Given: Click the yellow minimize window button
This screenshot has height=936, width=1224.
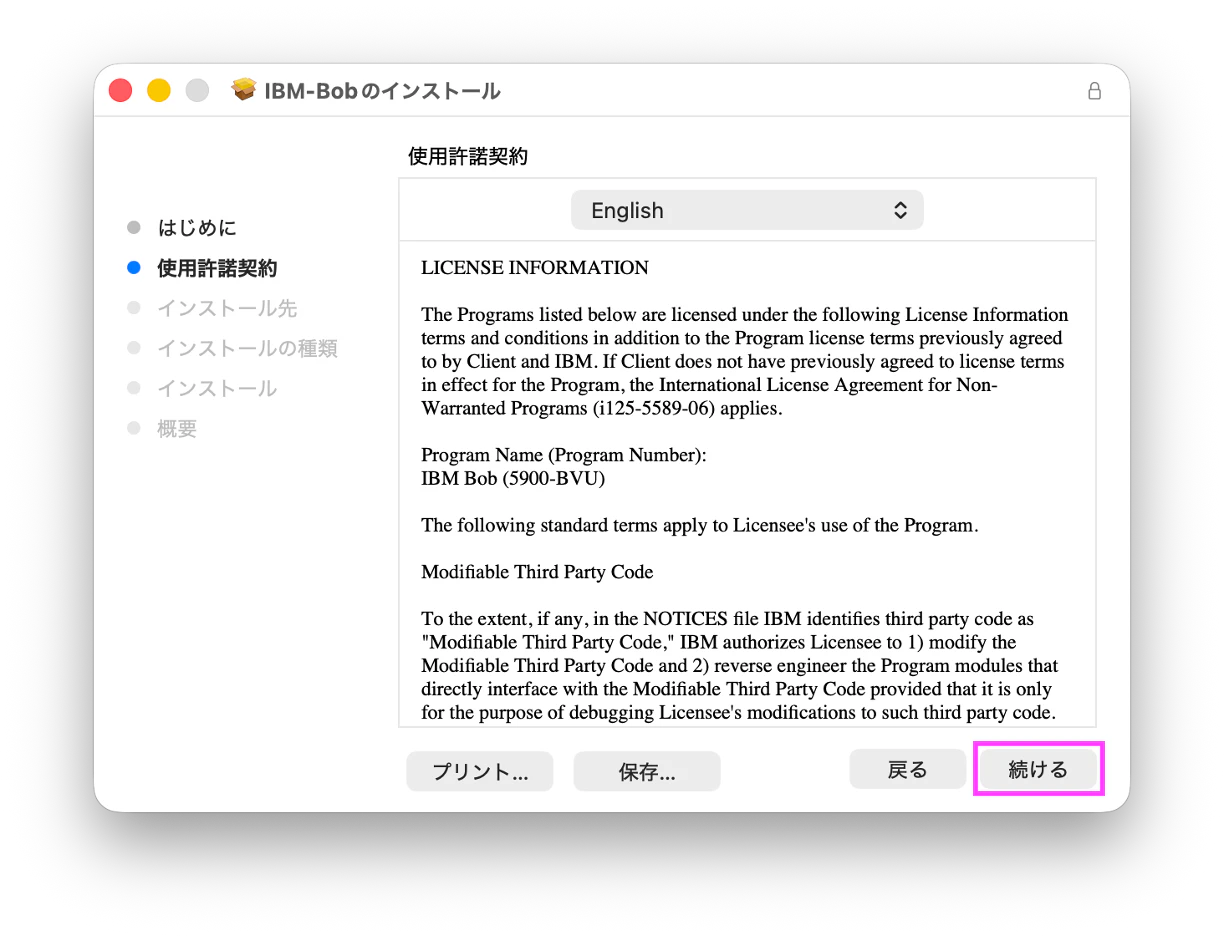Looking at the screenshot, I should coord(159,90).
